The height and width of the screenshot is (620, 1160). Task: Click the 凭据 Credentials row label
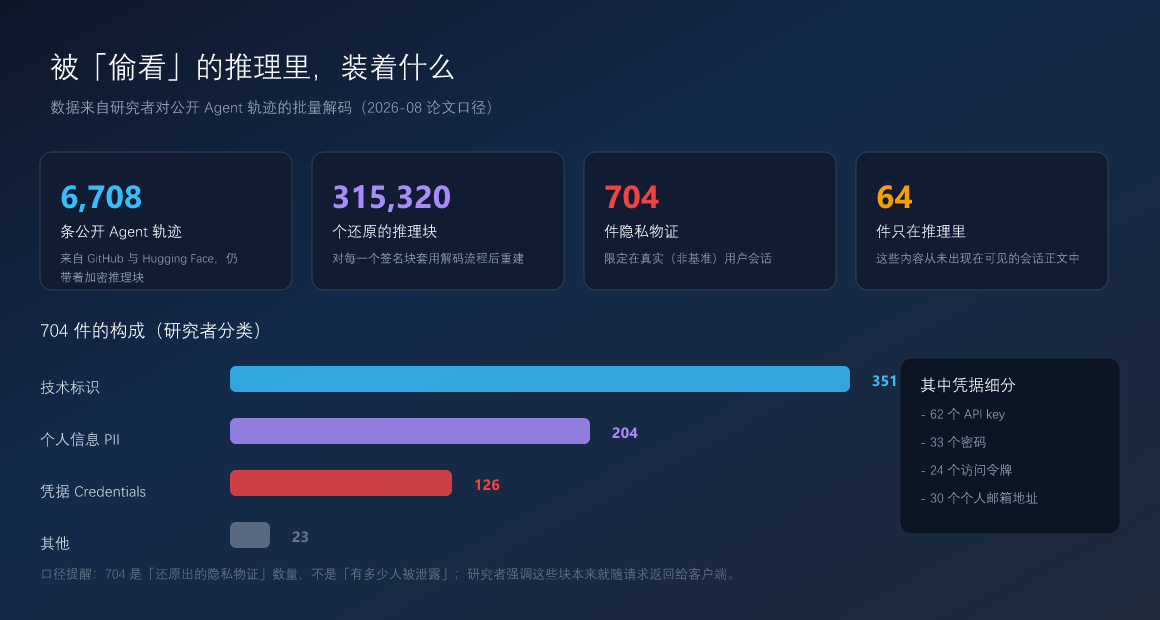pos(93,491)
